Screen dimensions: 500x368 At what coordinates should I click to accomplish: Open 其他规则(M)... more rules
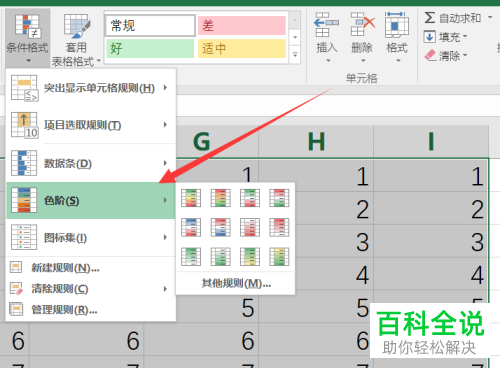tap(236, 283)
